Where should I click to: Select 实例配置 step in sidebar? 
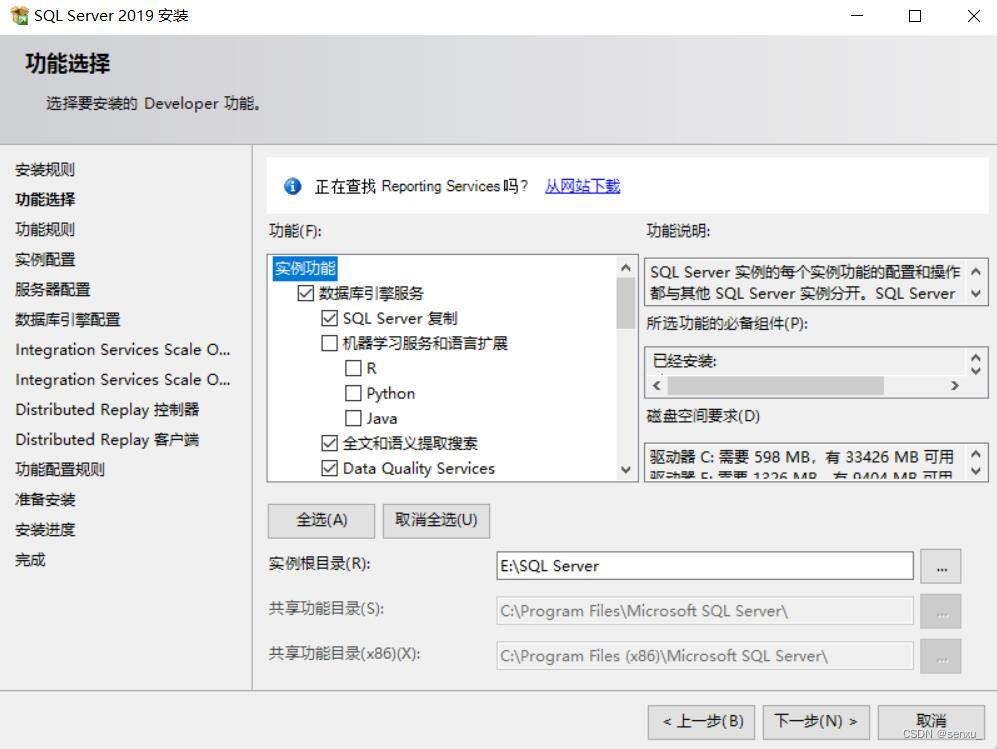coord(45,259)
